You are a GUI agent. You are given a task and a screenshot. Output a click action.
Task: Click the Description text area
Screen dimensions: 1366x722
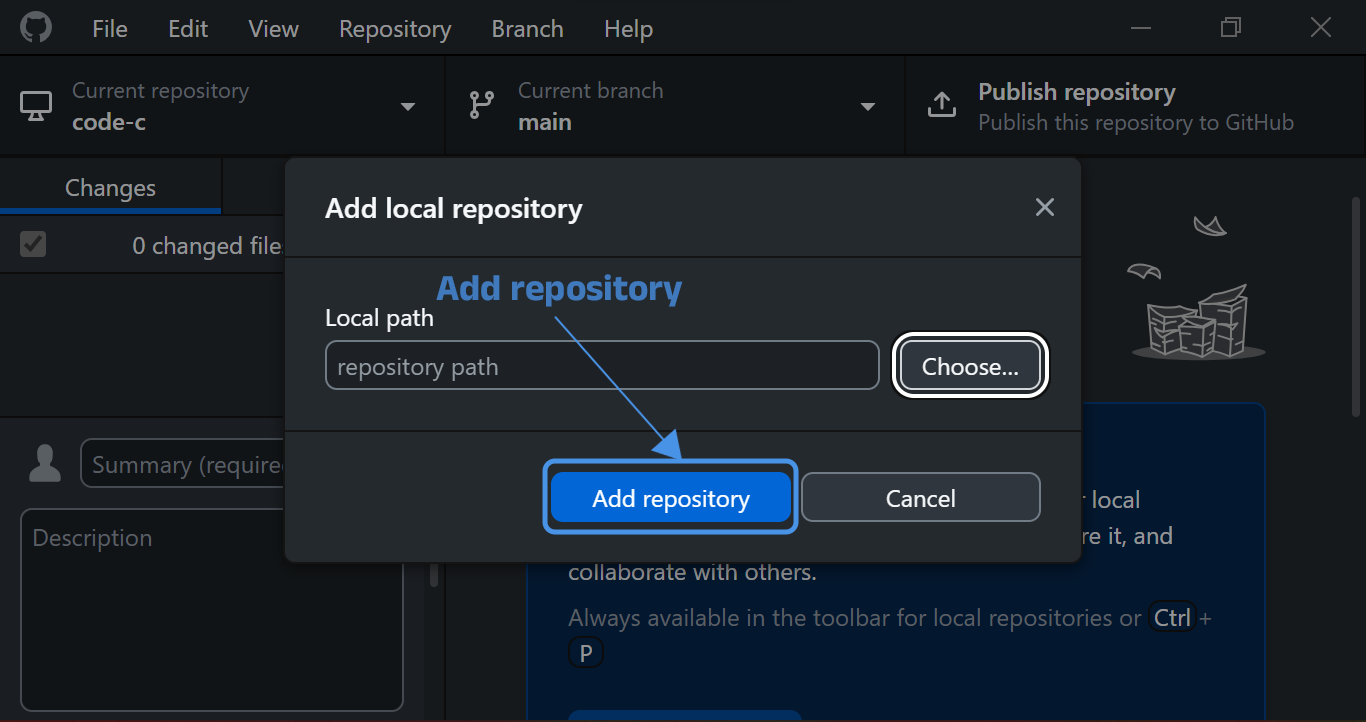211,610
